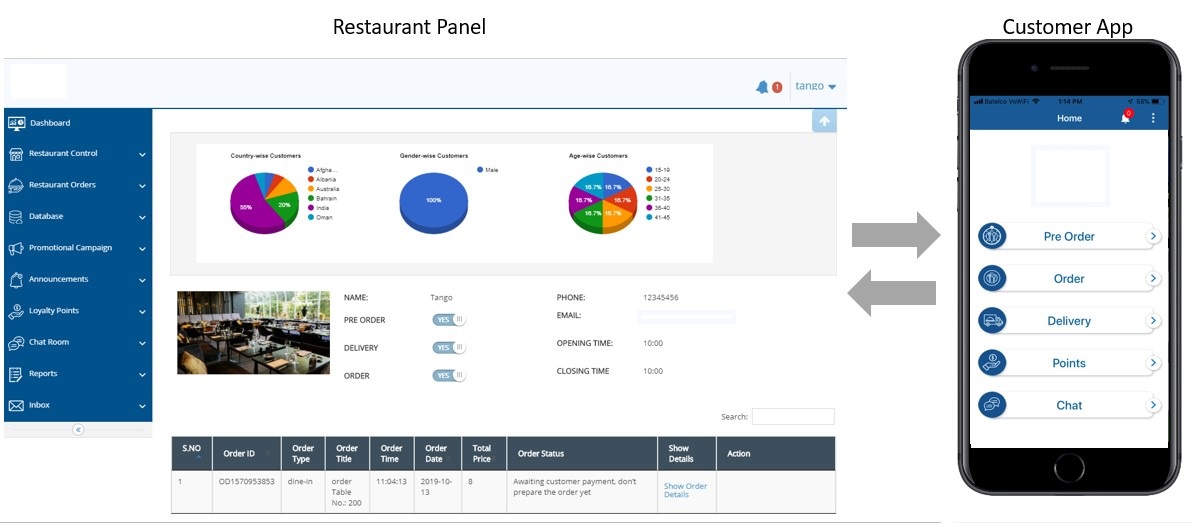Expand the Promotional Campaign menu

coord(76,248)
